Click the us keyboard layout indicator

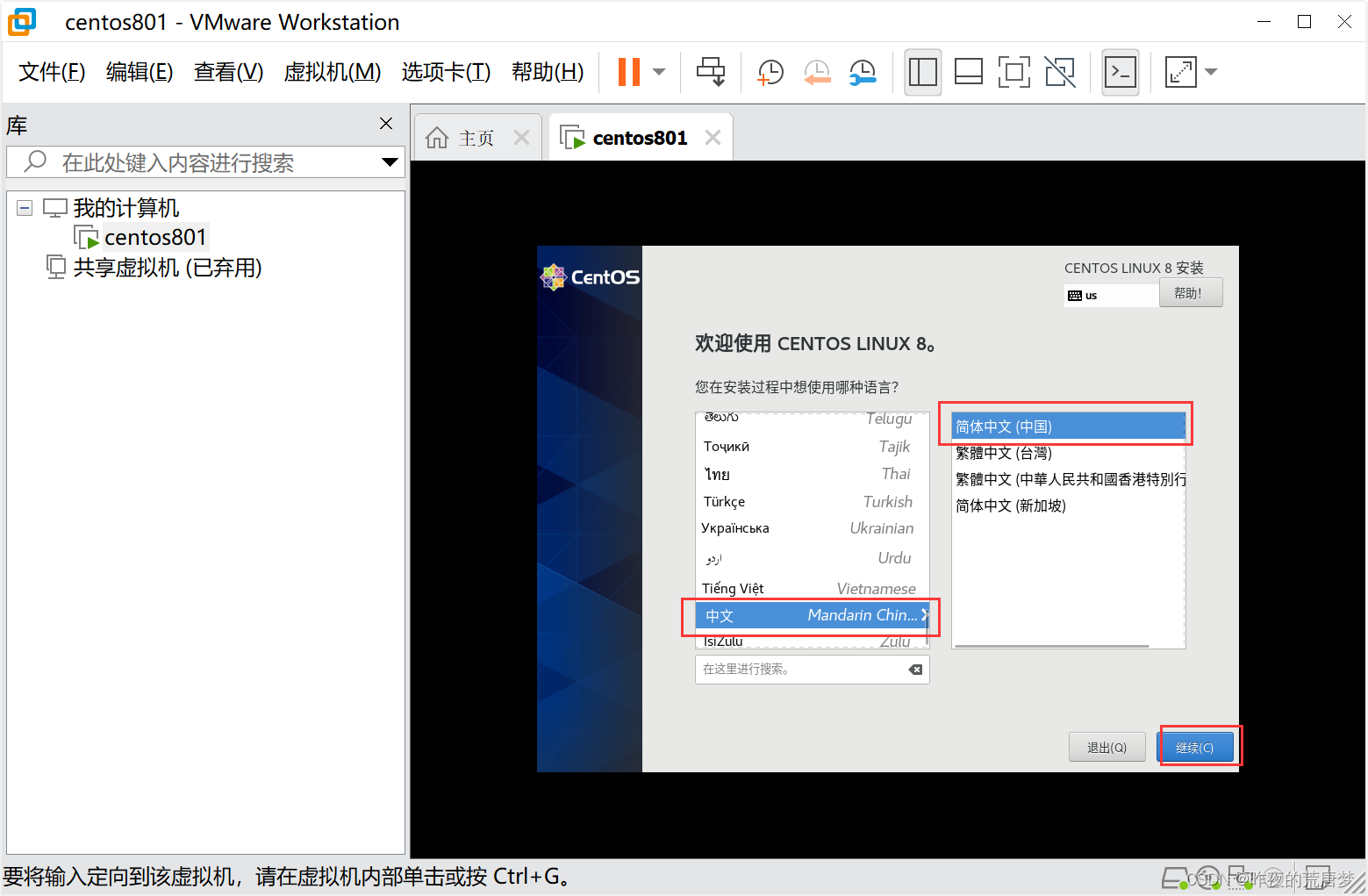click(x=1110, y=296)
